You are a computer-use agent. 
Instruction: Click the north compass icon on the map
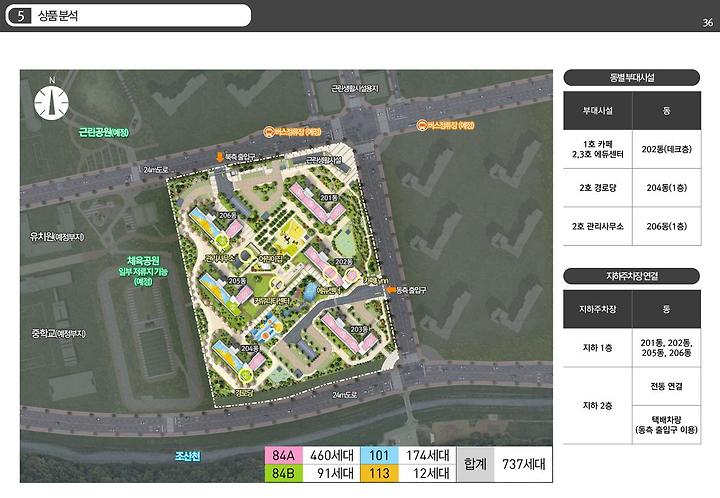[x=51, y=103]
